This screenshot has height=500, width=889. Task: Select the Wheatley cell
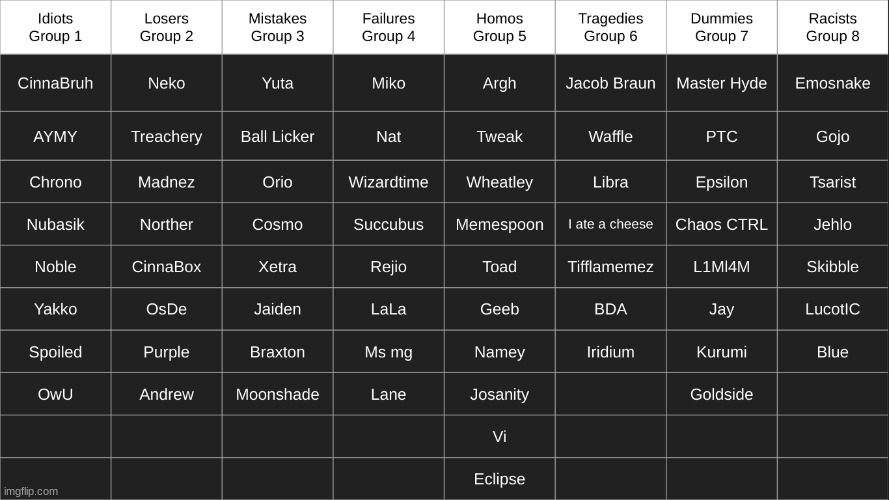pos(499,182)
